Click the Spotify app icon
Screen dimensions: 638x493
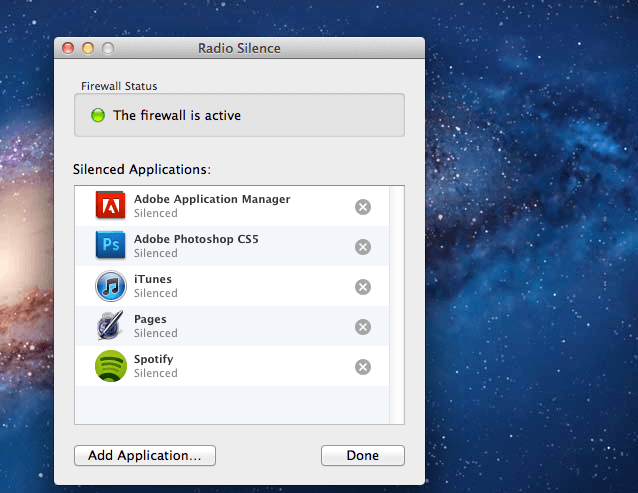111,366
